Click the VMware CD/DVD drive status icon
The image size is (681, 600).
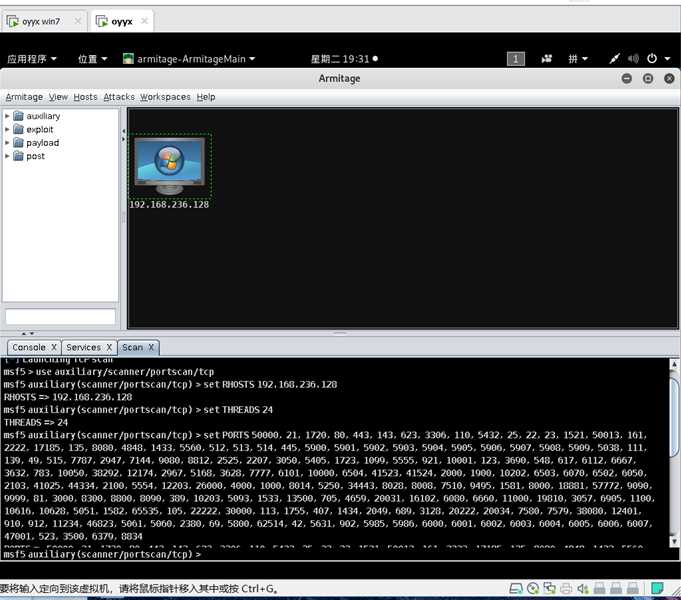coord(533,589)
